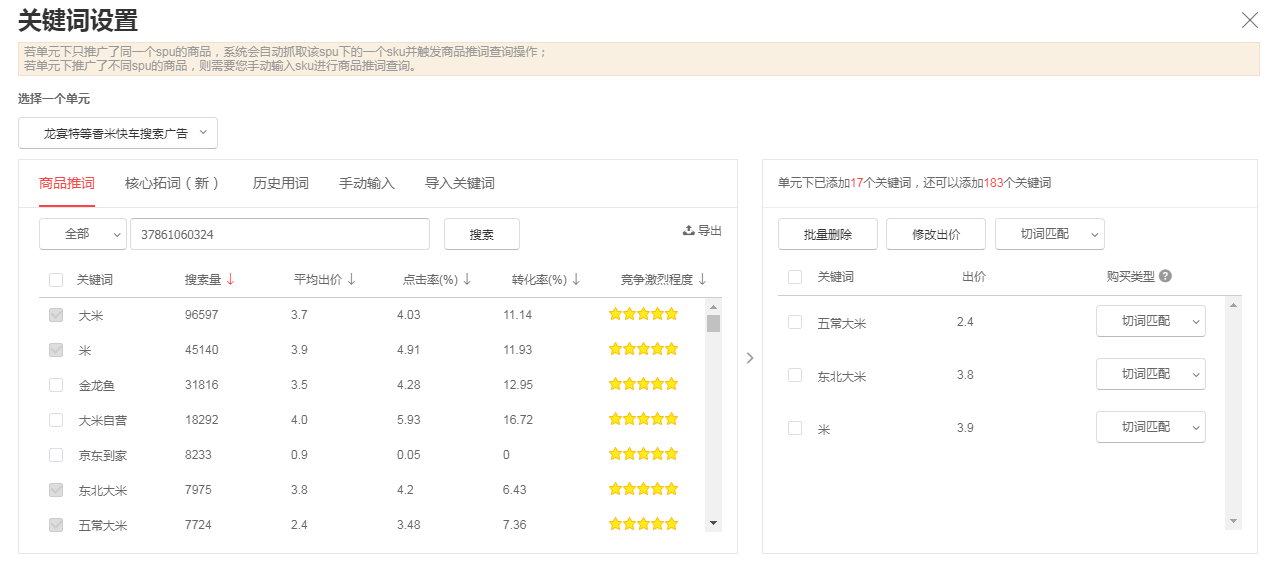Switch to the 历史用词 tab
This screenshot has height=561, width=1277.
(x=281, y=183)
